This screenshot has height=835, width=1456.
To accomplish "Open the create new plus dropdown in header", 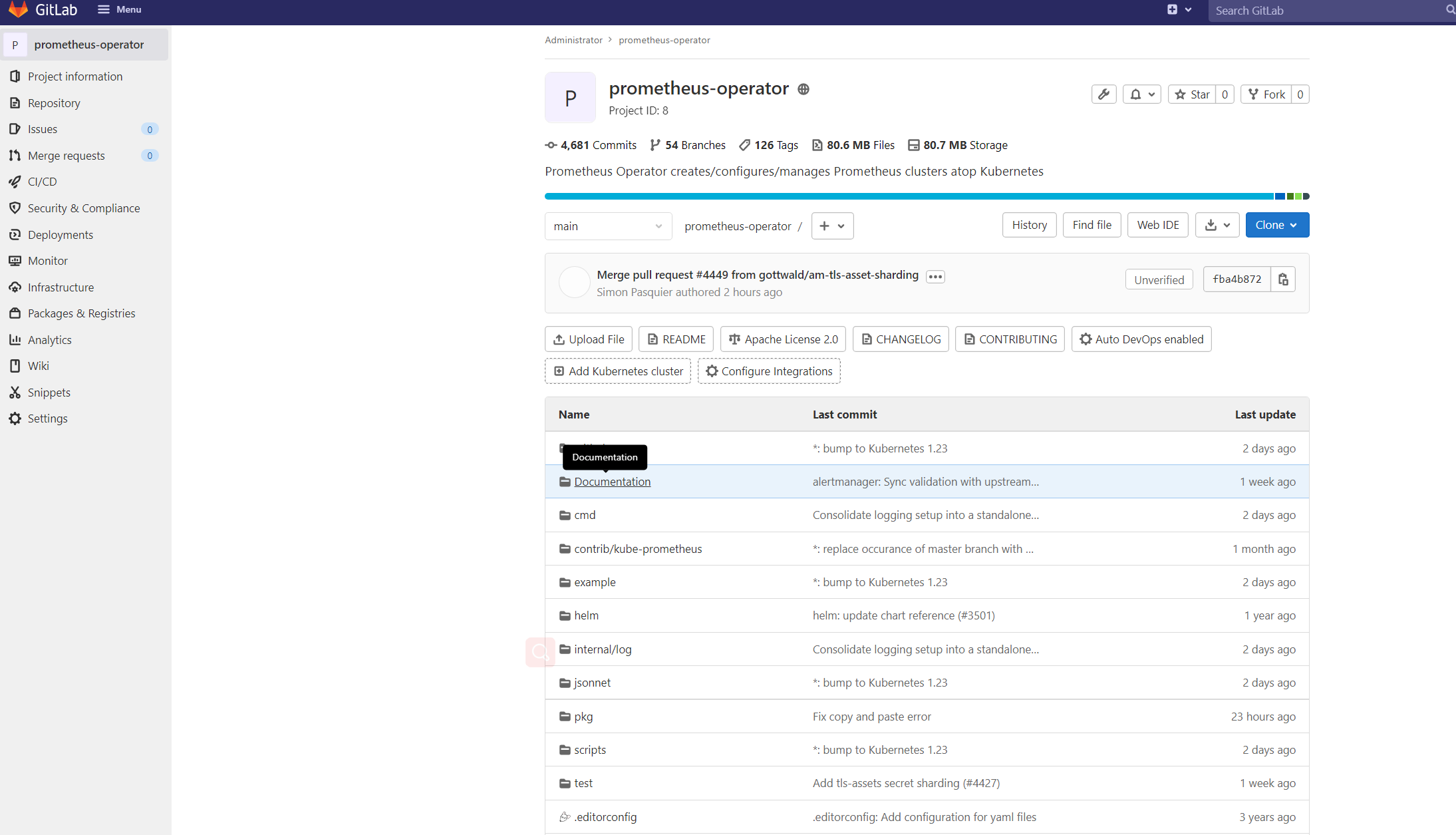I will pos(1179,9).
